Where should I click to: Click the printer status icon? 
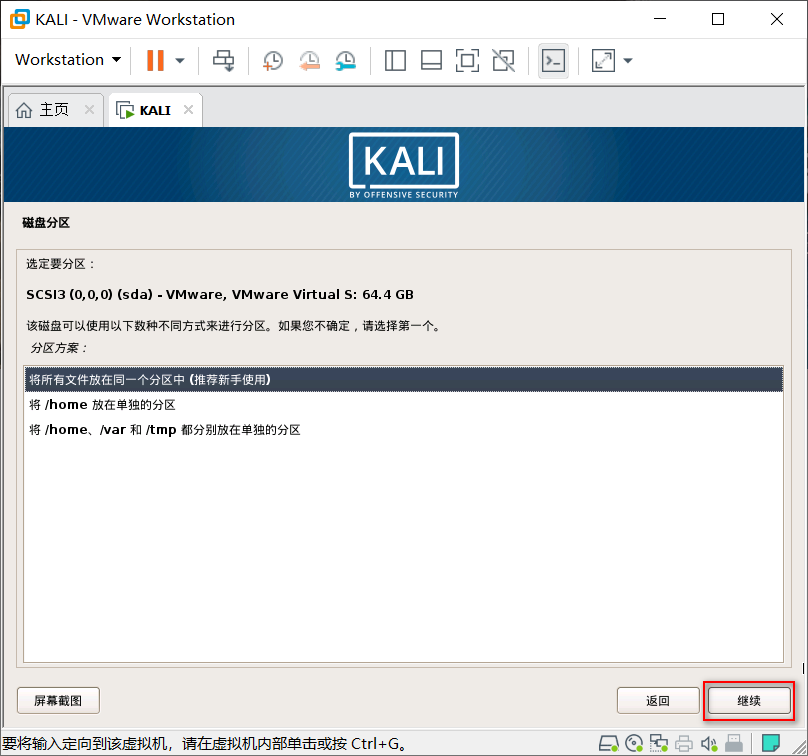pos(684,743)
